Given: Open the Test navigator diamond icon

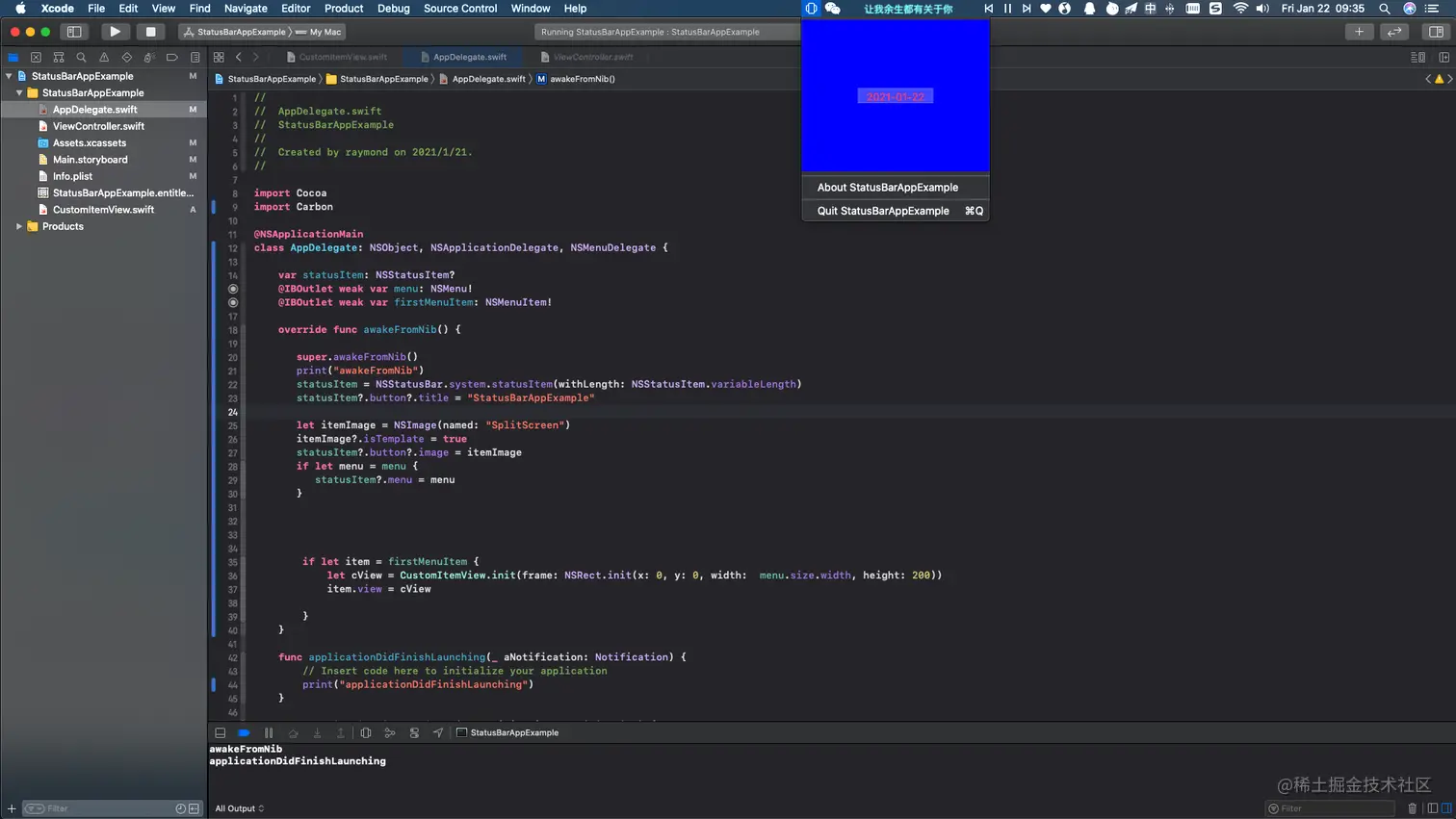Looking at the screenshot, I should [x=126, y=58].
